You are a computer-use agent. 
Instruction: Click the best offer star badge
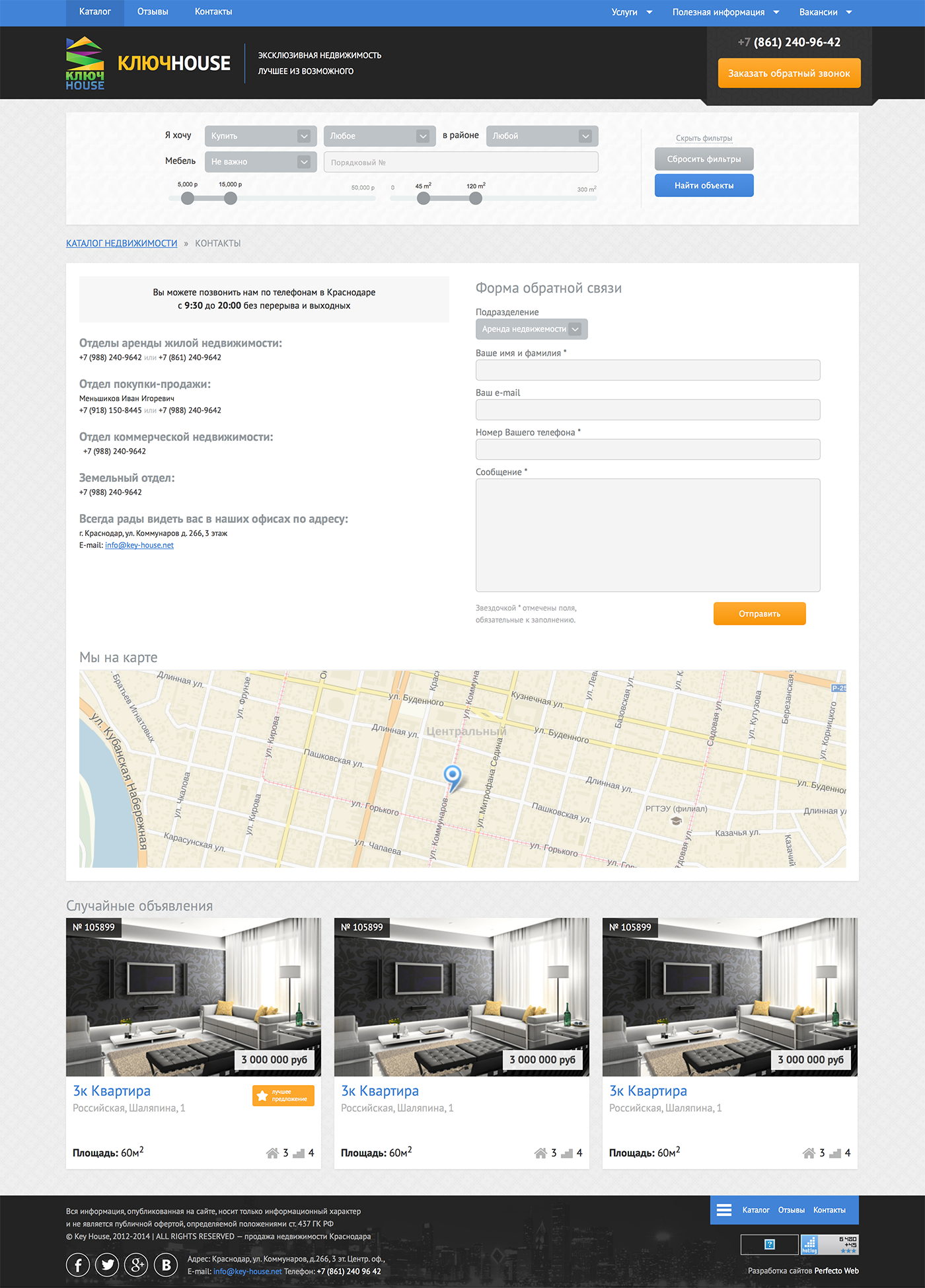tap(283, 1095)
